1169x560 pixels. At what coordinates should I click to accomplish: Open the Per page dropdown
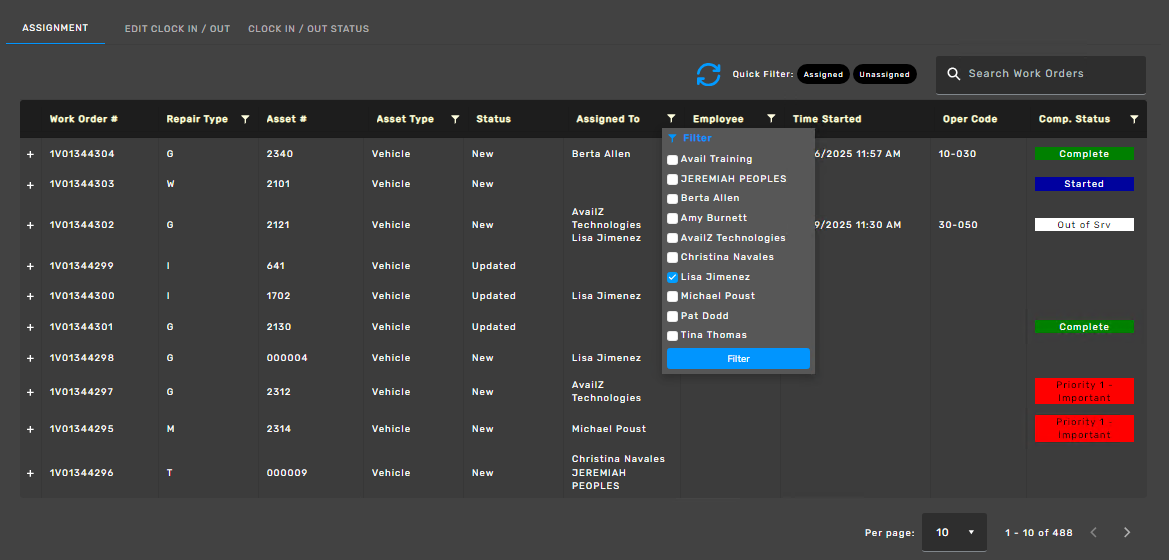954,533
